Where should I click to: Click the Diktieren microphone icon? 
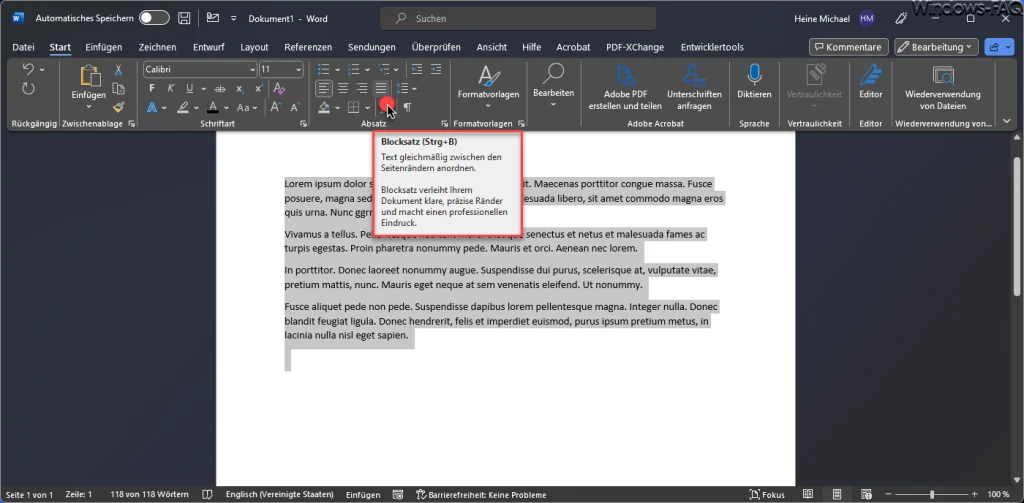point(754,76)
